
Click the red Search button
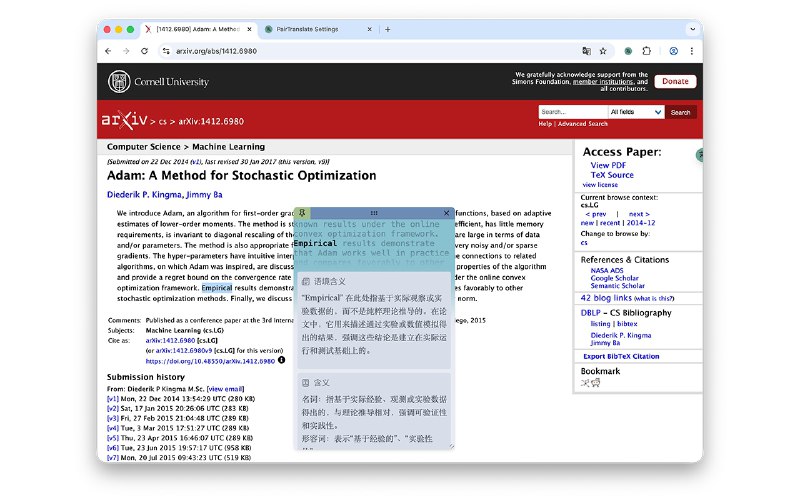tap(681, 112)
